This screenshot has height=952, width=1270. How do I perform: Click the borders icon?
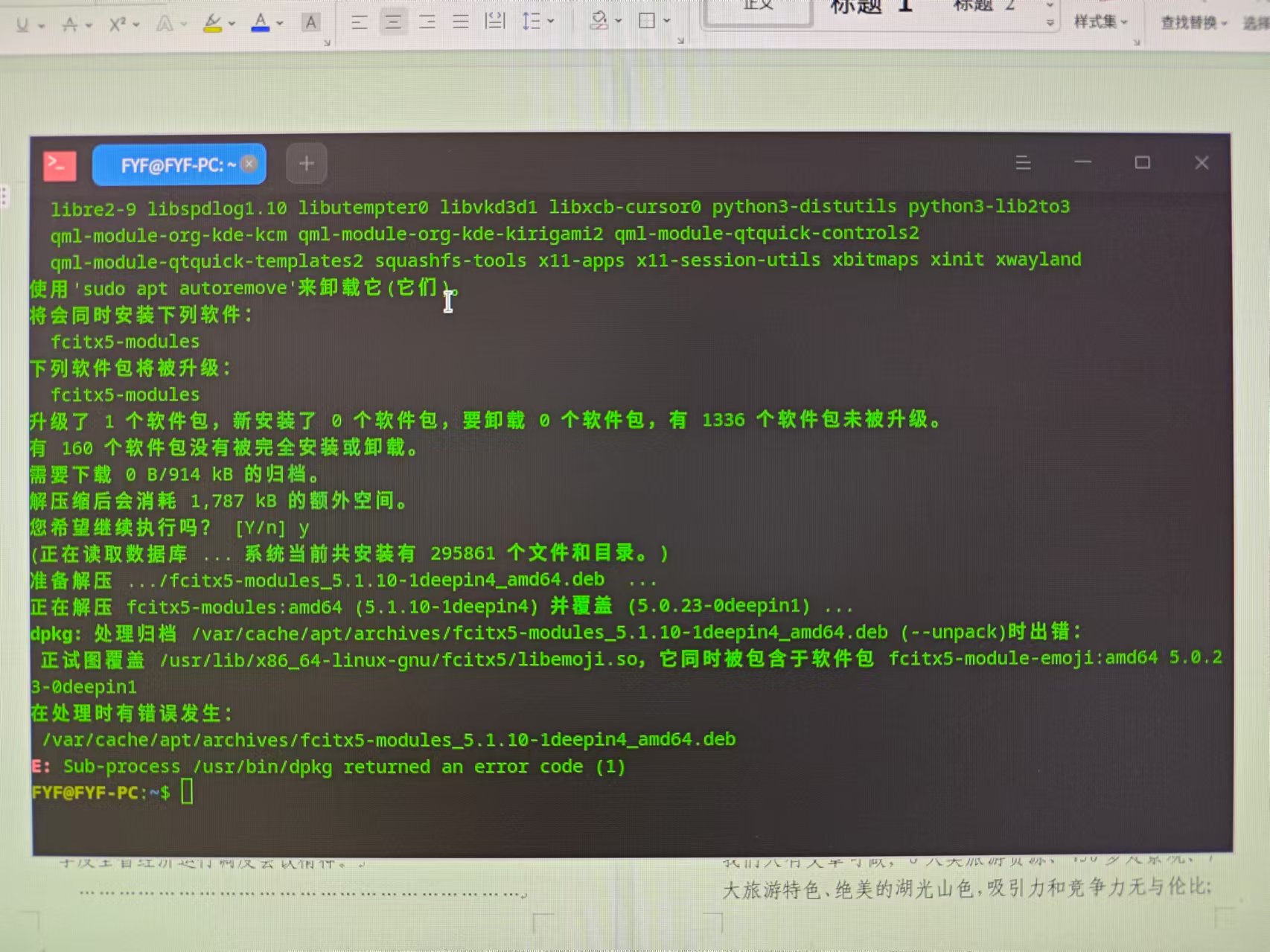point(647,20)
